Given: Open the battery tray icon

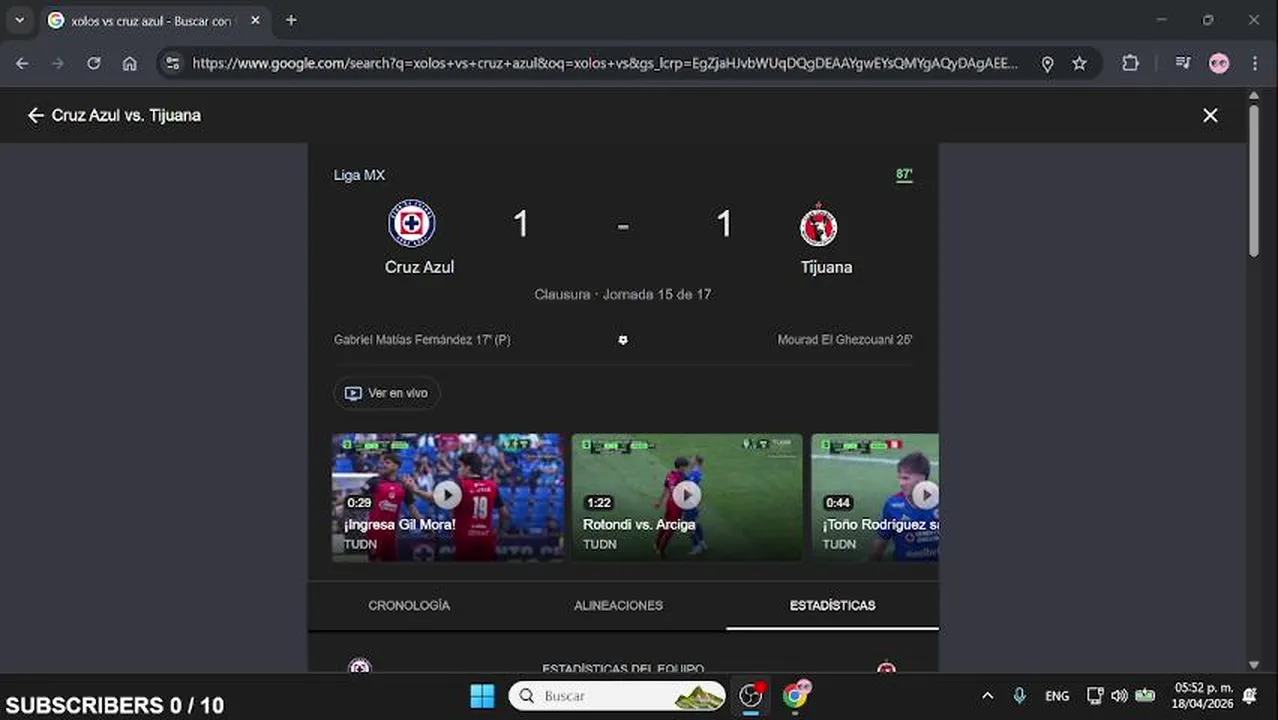Looking at the screenshot, I should [1145, 696].
